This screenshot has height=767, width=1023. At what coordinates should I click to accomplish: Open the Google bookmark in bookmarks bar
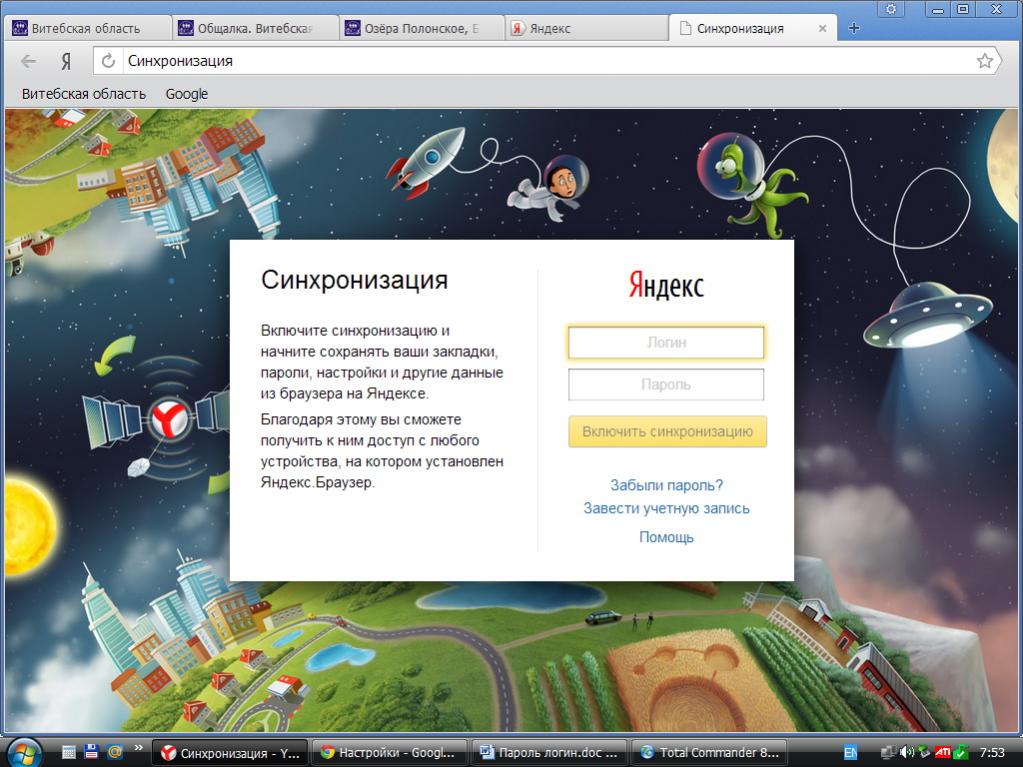[186, 94]
